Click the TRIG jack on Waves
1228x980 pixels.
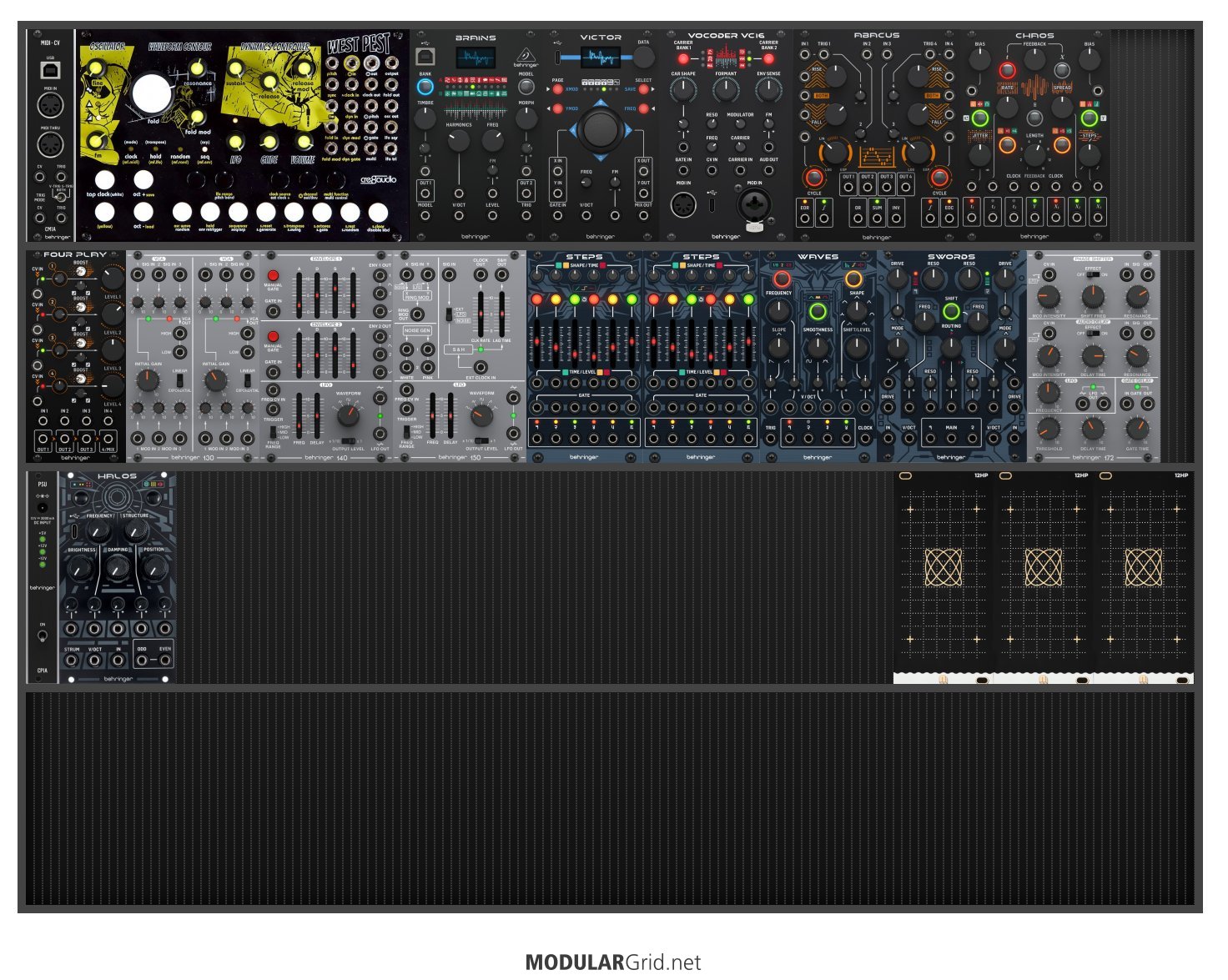[771, 438]
